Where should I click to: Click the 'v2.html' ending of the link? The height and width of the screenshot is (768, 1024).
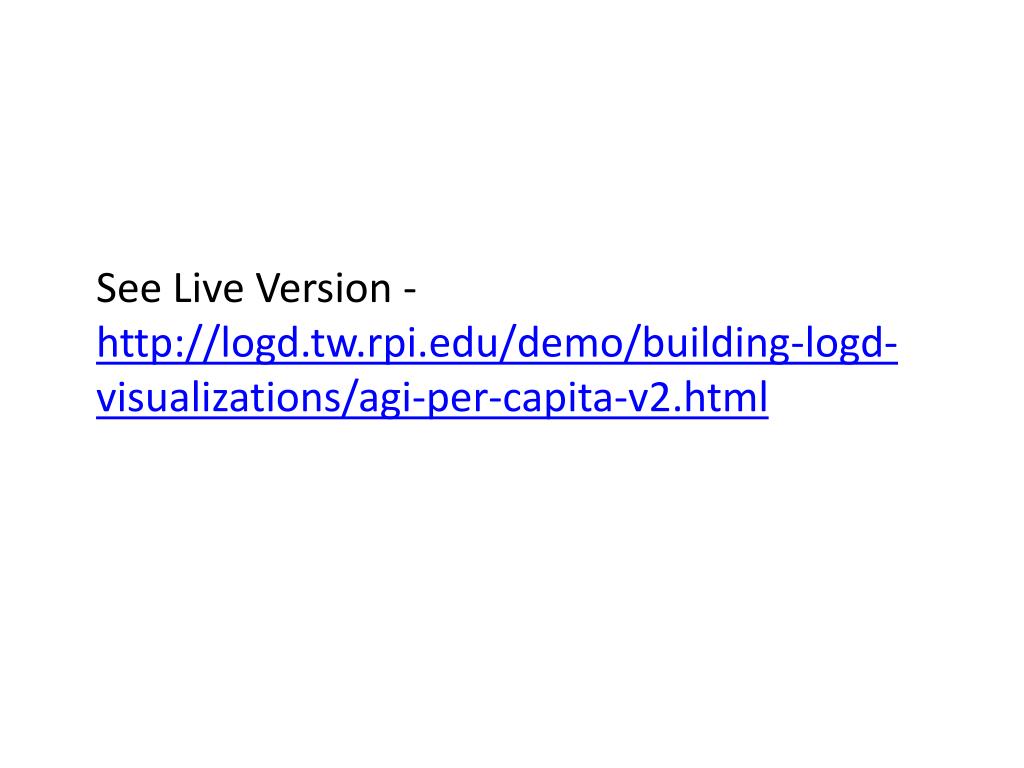(x=697, y=398)
